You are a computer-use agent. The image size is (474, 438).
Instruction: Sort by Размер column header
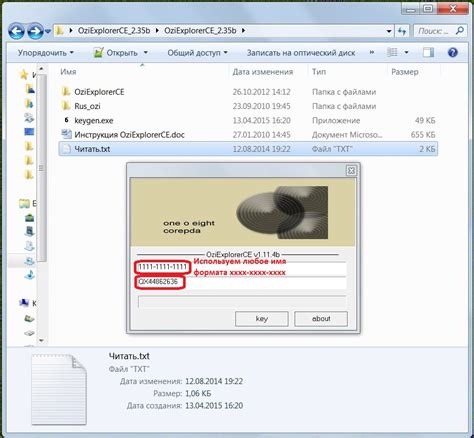coord(405,72)
